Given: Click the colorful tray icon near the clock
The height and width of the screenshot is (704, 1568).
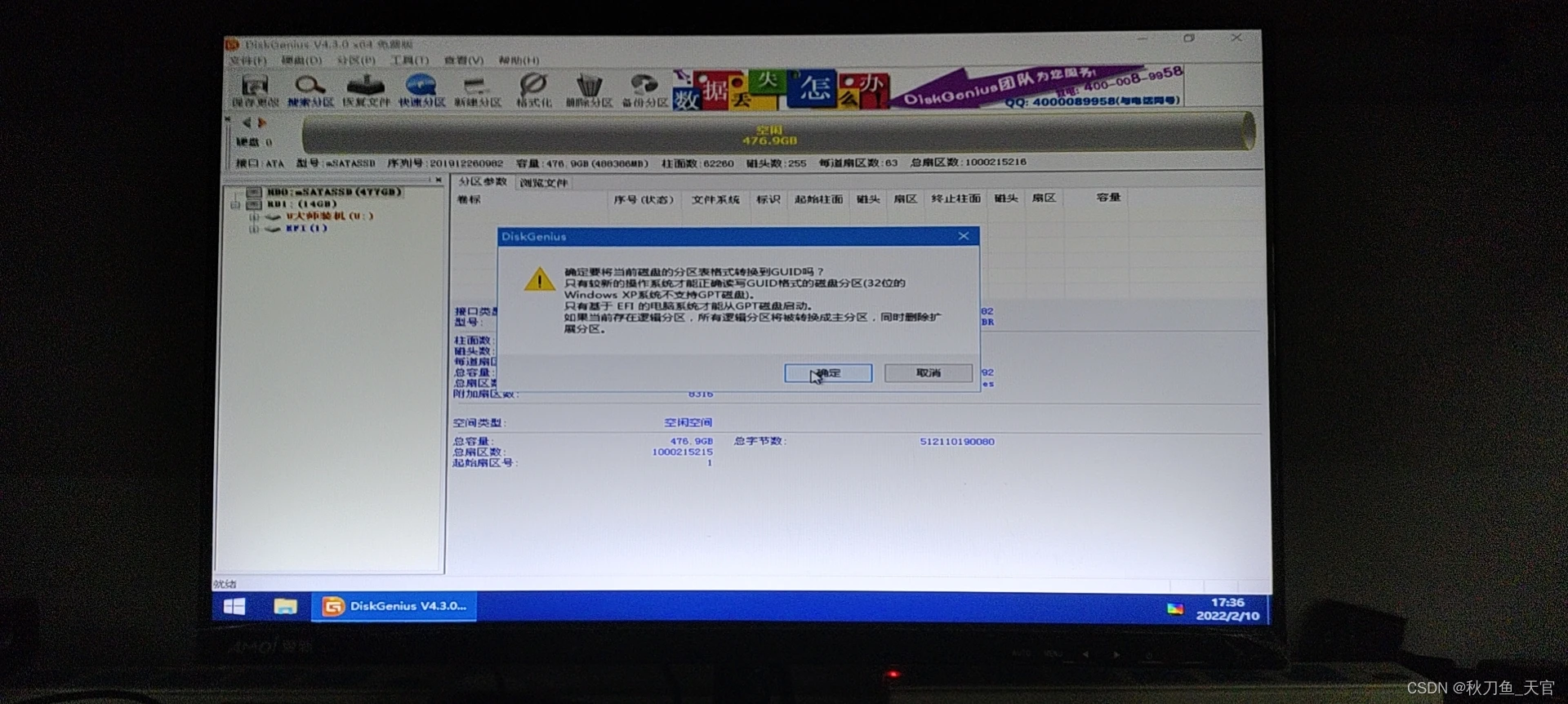Looking at the screenshot, I should pyautogui.click(x=1175, y=608).
